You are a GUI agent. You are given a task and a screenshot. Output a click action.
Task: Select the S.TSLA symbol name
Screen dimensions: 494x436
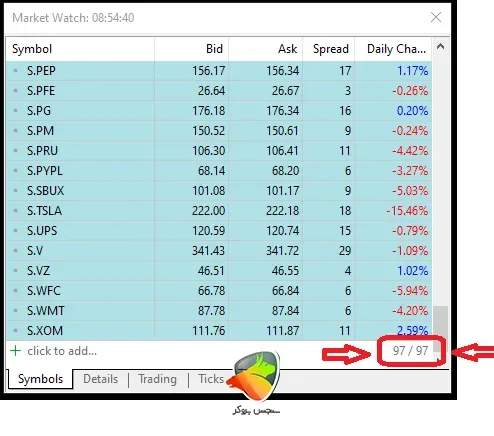pyautogui.click(x=44, y=211)
